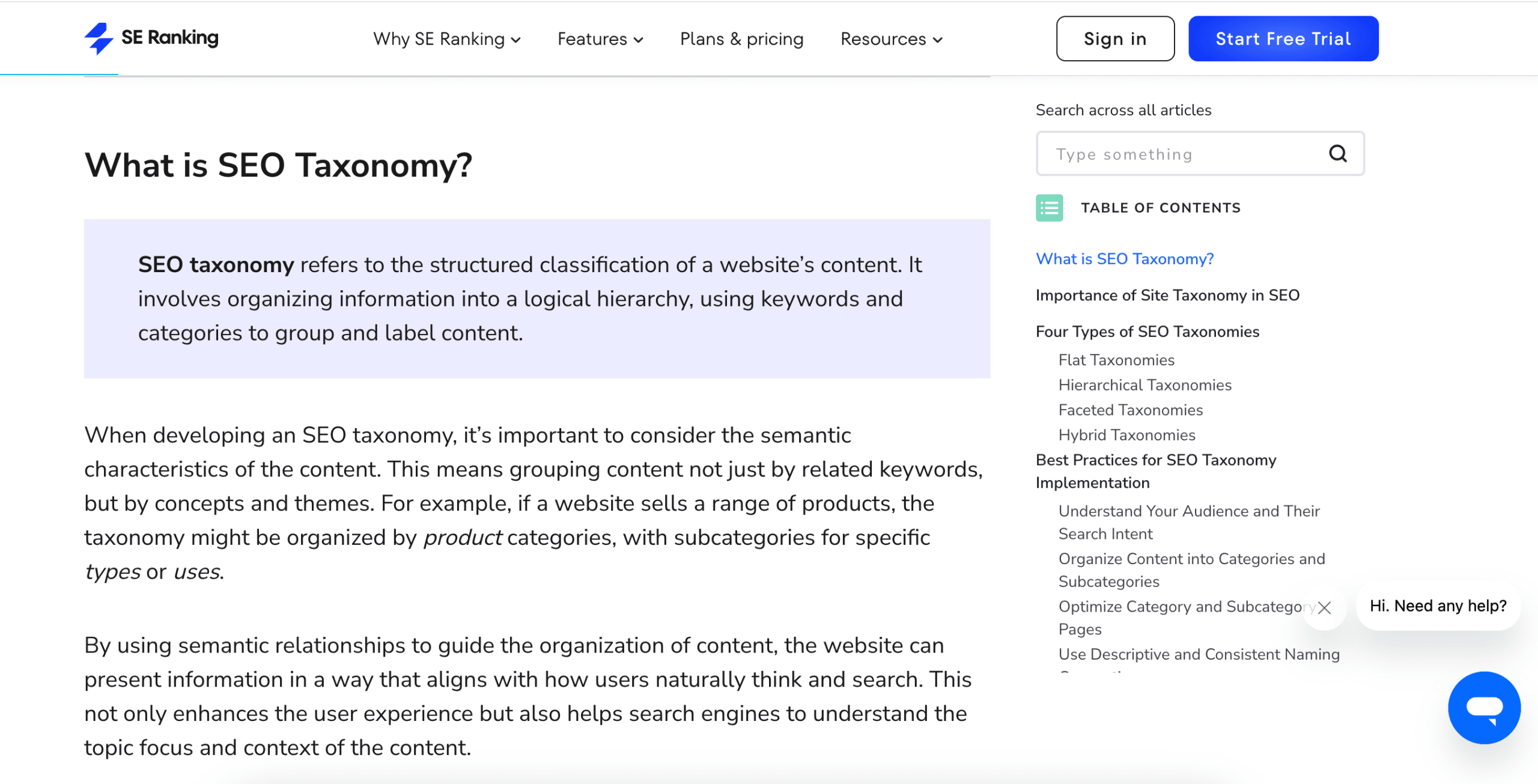Jump to Hierarchical Taxonomies section

click(x=1145, y=385)
